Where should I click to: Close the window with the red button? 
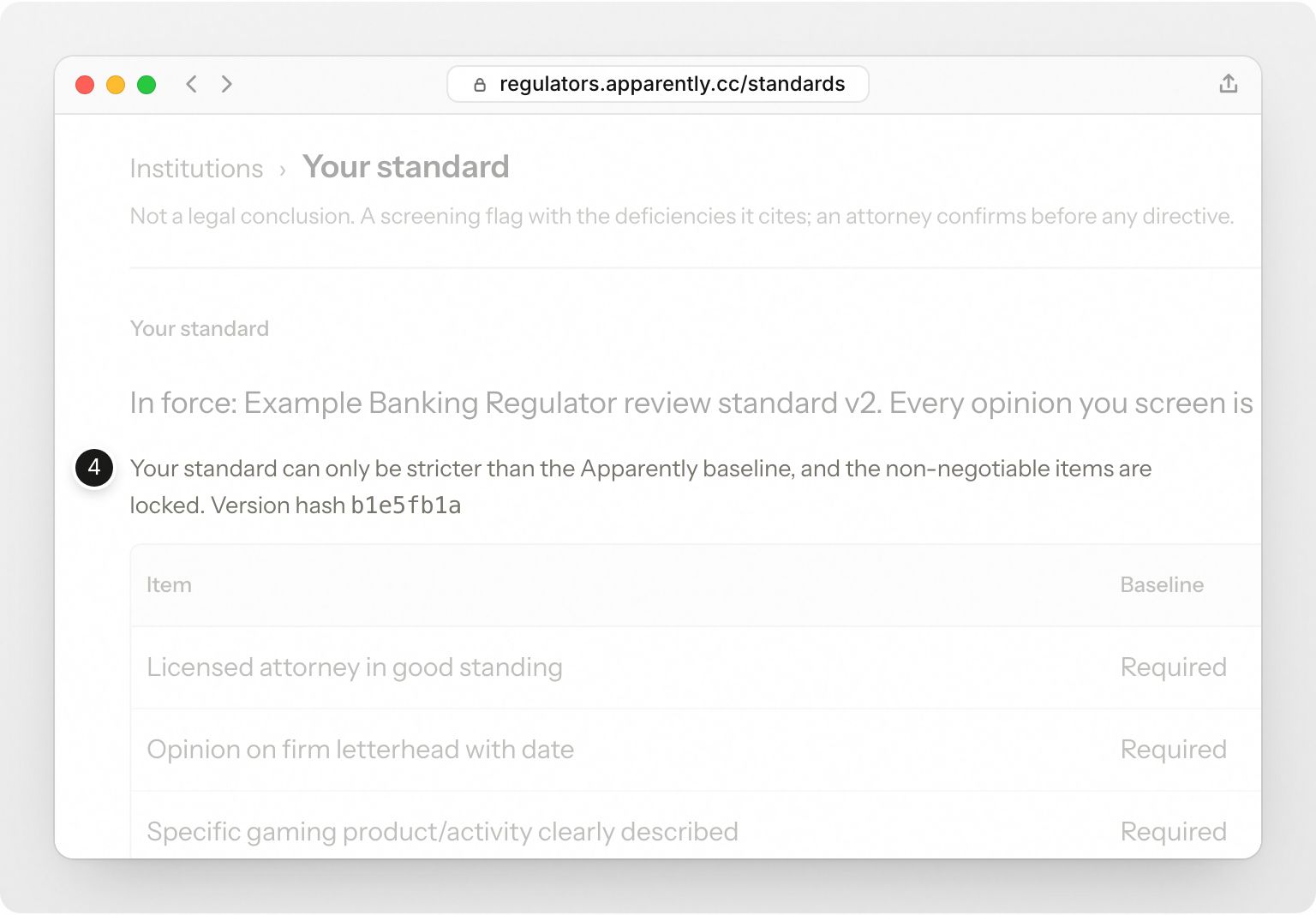coord(85,85)
